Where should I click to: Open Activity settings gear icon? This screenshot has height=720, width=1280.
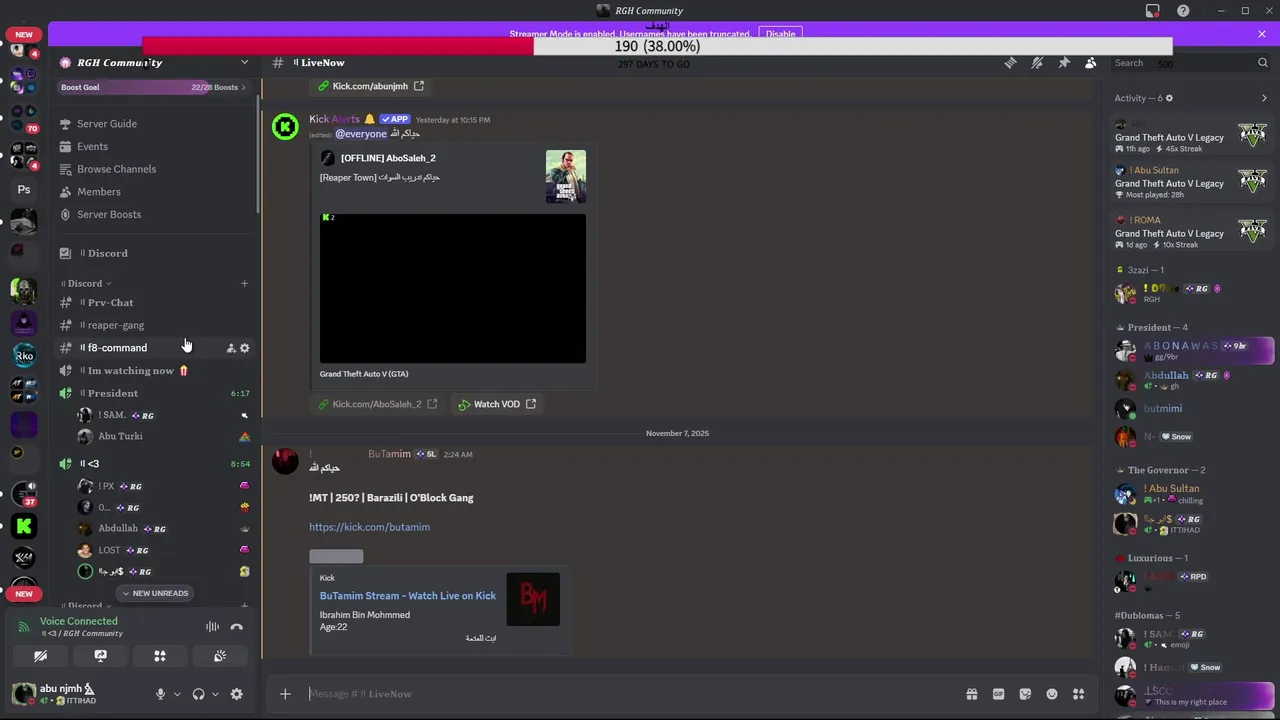[x=1169, y=98]
